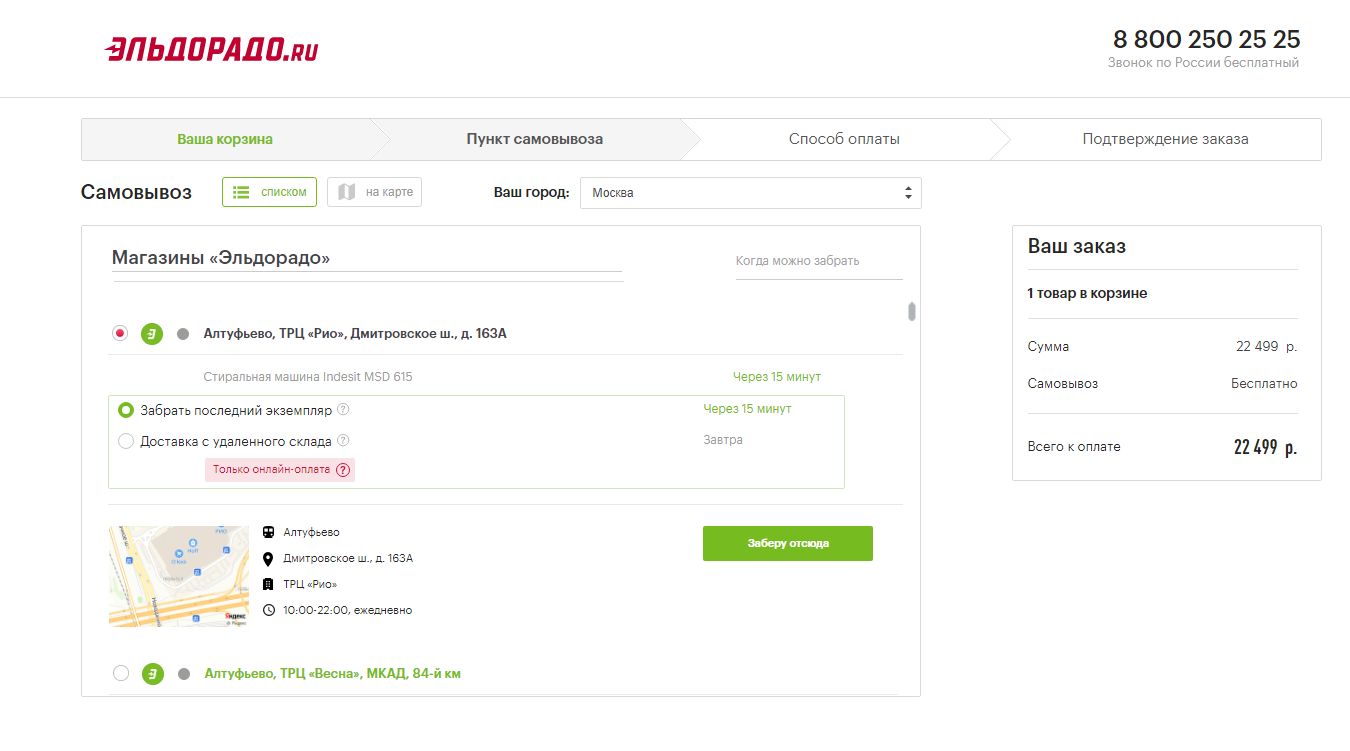Switch pickup view to на карте

375,192
